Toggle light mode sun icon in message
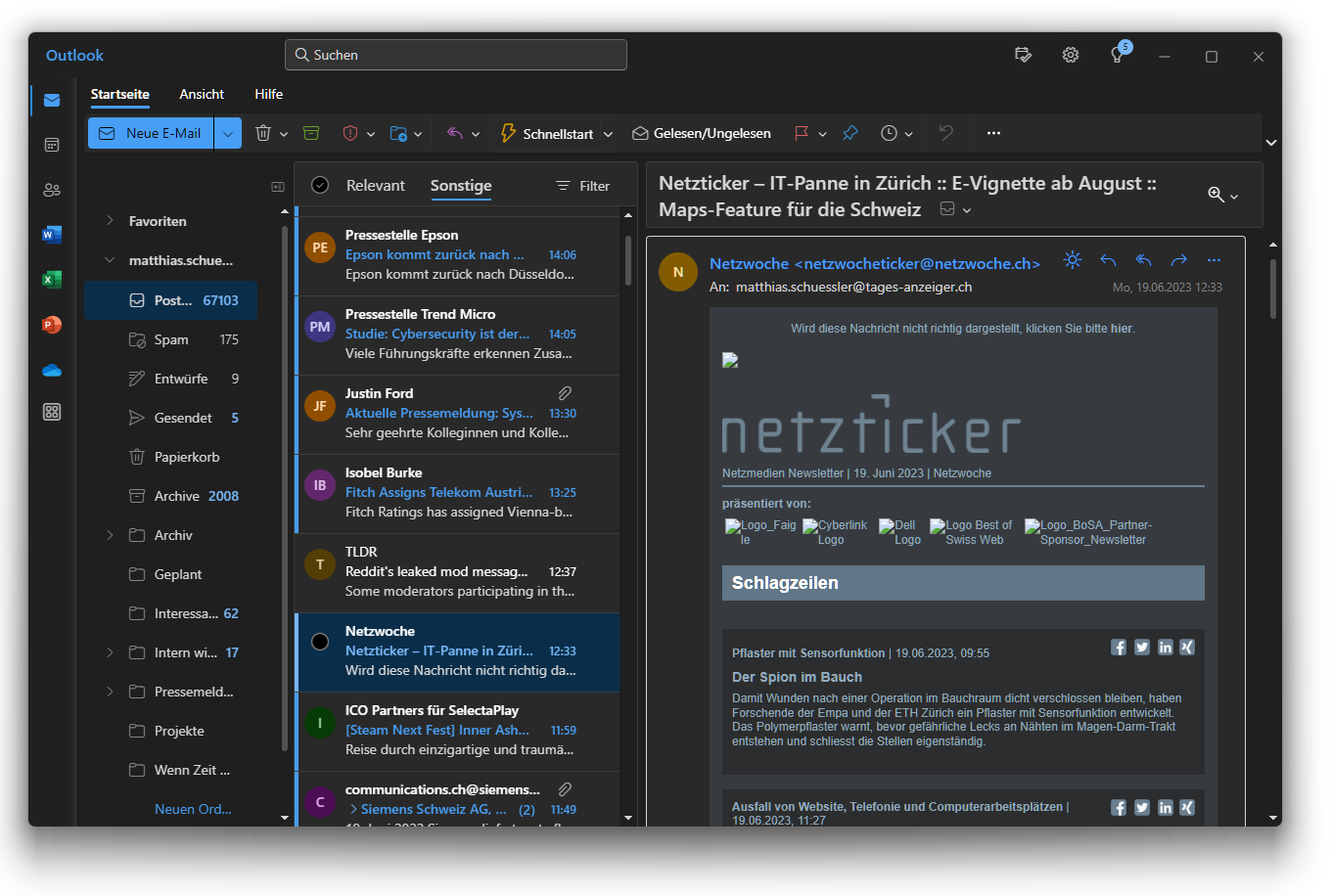Viewport: 1331px width, 896px height. tap(1073, 260)
